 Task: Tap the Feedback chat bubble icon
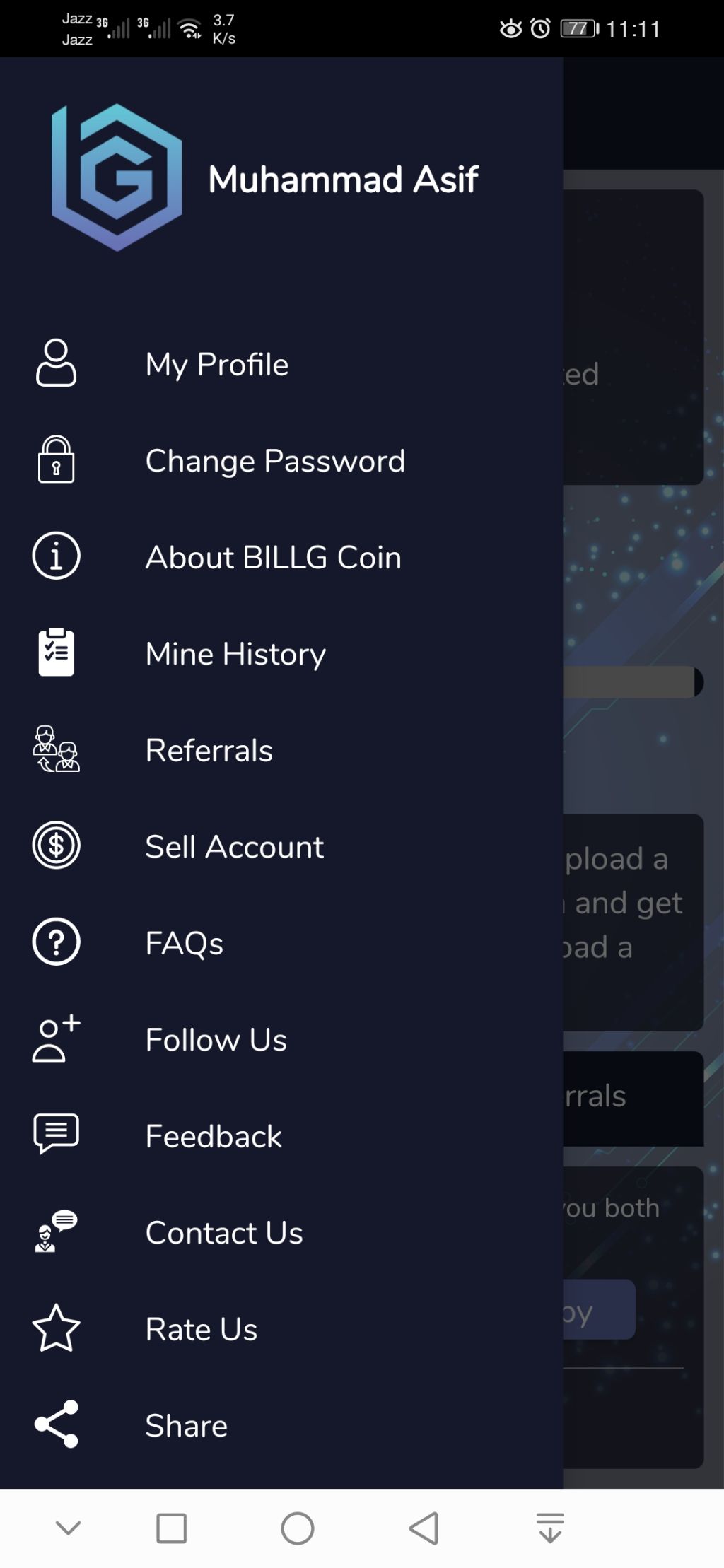56,1134
